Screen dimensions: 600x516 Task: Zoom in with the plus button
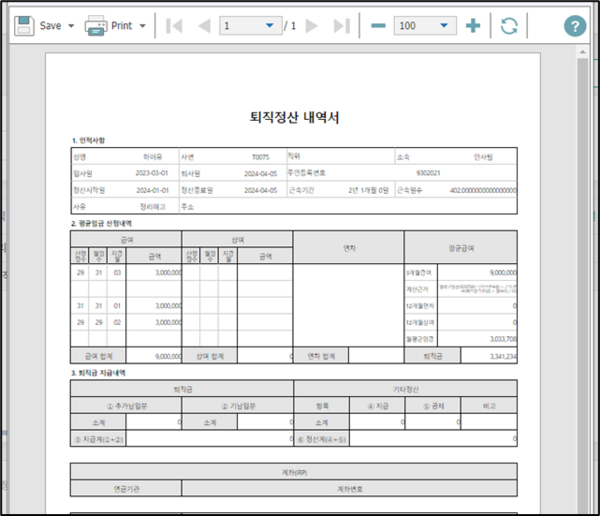tap(473, 26)
